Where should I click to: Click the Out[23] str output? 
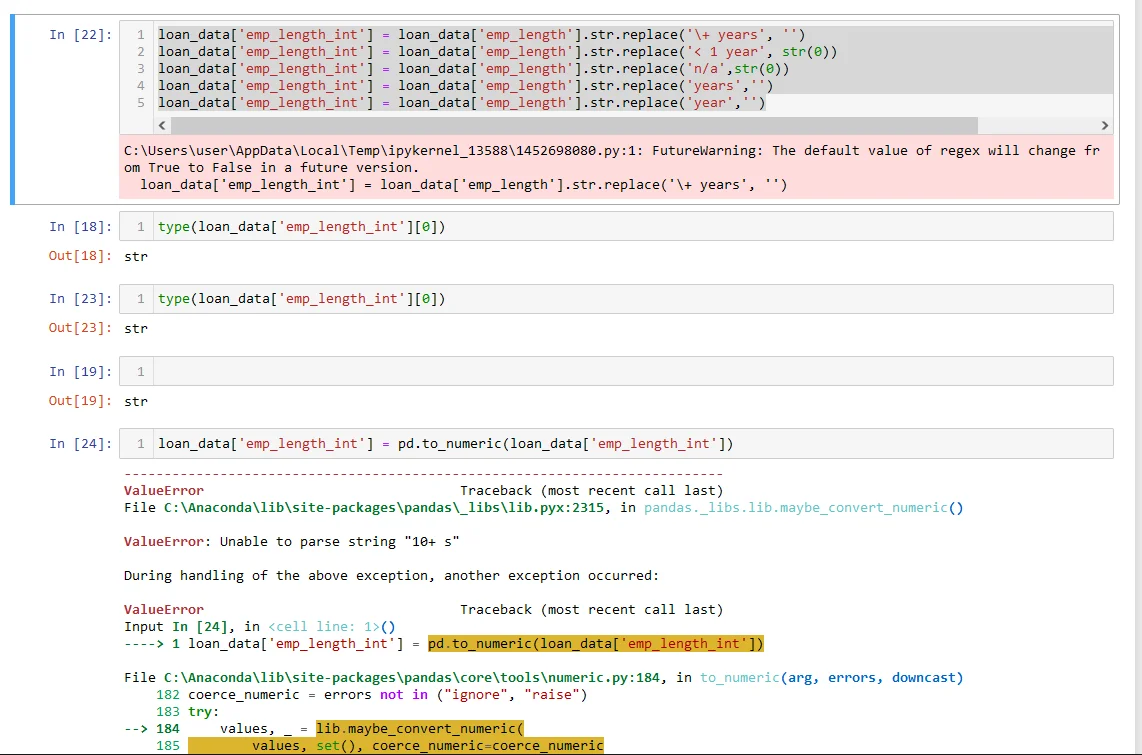(136, 328)
